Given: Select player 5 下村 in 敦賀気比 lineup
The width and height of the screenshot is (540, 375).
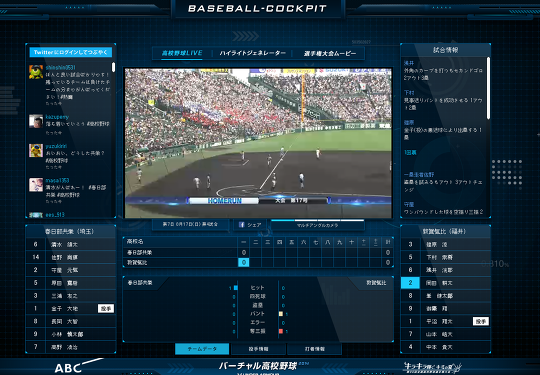Looking at the screenshot, I should click(446, 257).
